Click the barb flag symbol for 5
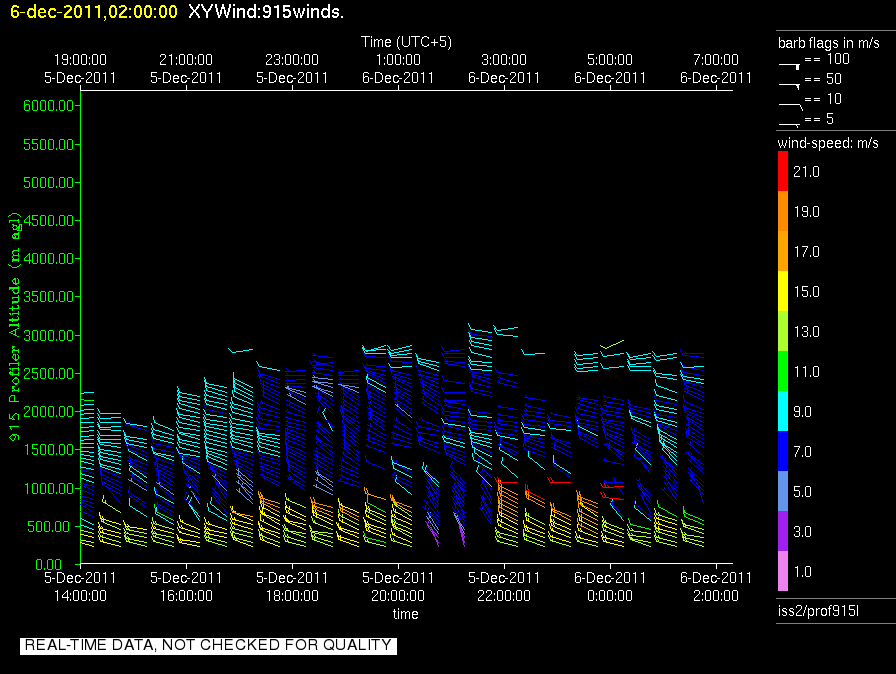Screen dimensions: 896x674 (789, 124)
